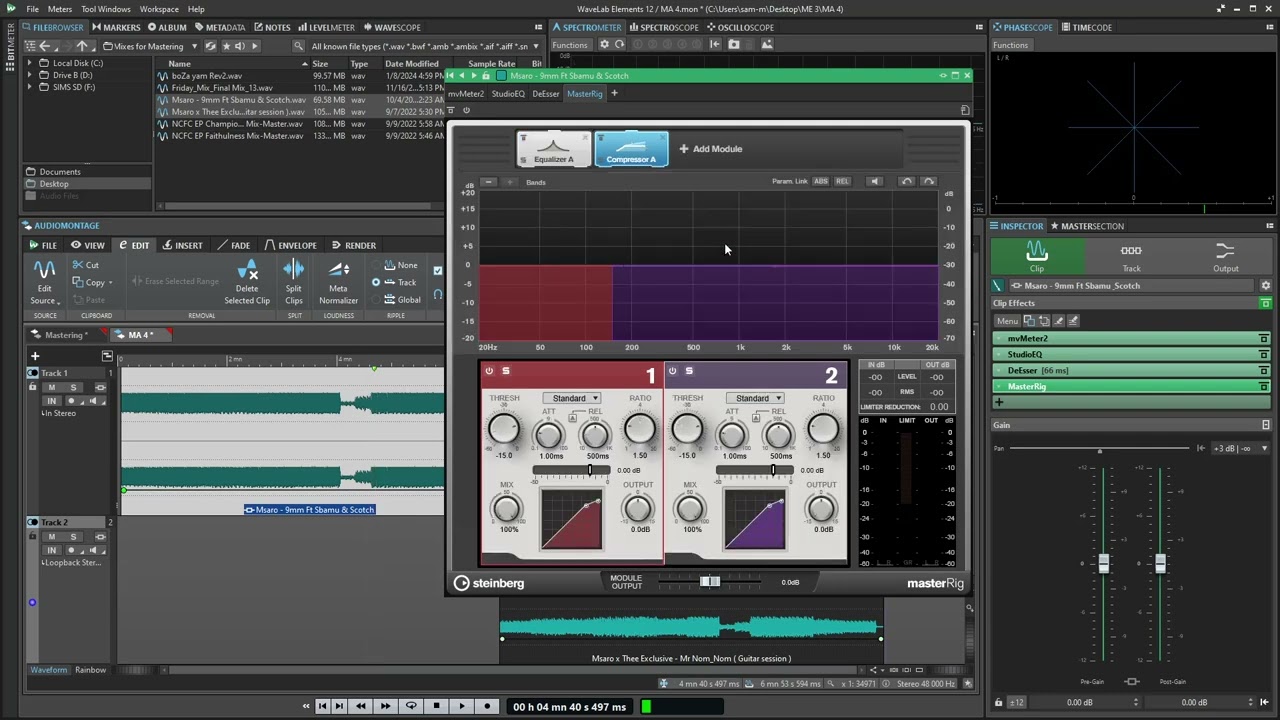The height and width of the screenshot is (720, 1280).
Task: Adjust MasterRig module output slider
Action: pos(709,582)
